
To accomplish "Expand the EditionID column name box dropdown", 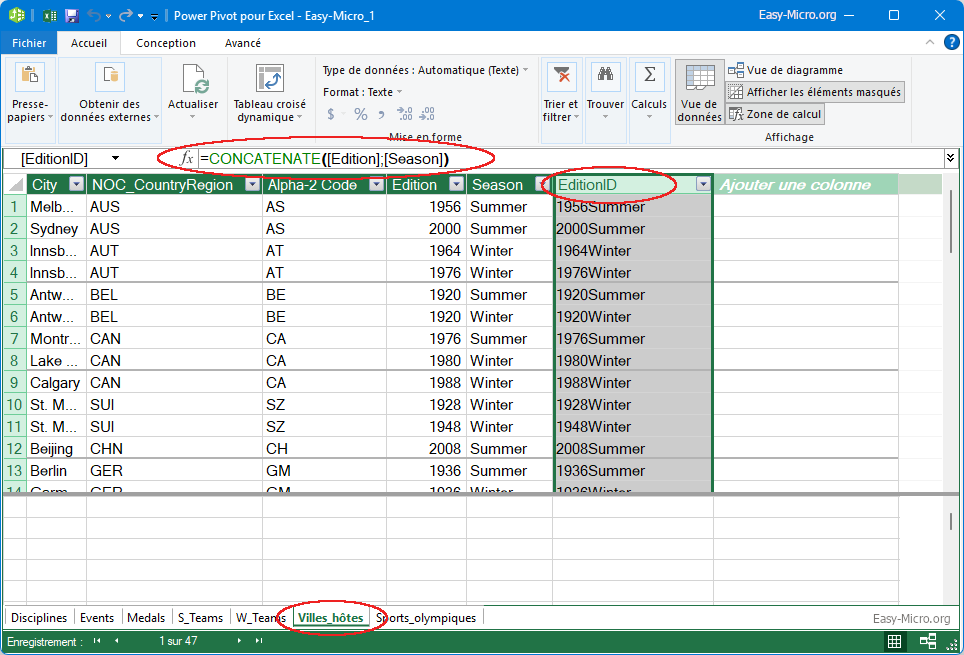I will coord(115,159).
